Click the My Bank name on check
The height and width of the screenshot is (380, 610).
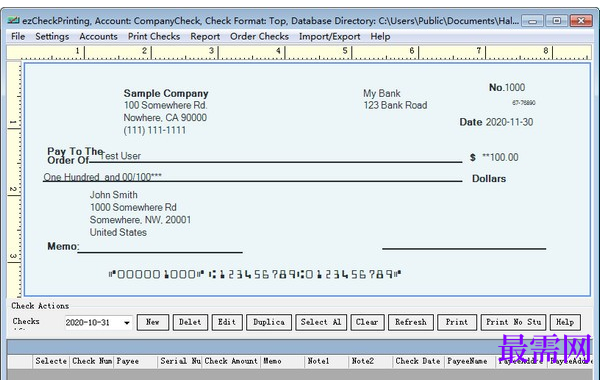pos(382,93)
